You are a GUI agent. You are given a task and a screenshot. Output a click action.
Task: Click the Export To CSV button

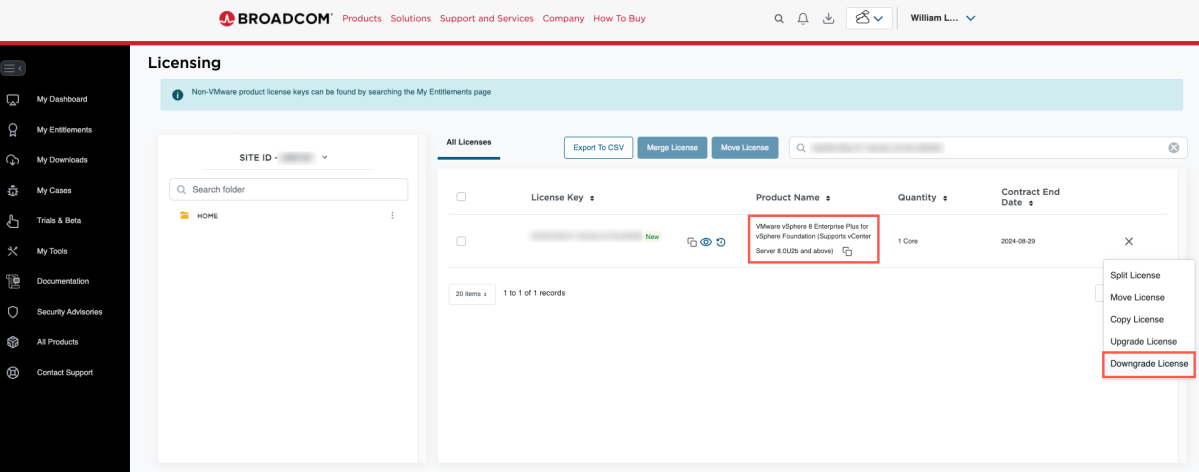pyautogui.click(x=599, y=148)
